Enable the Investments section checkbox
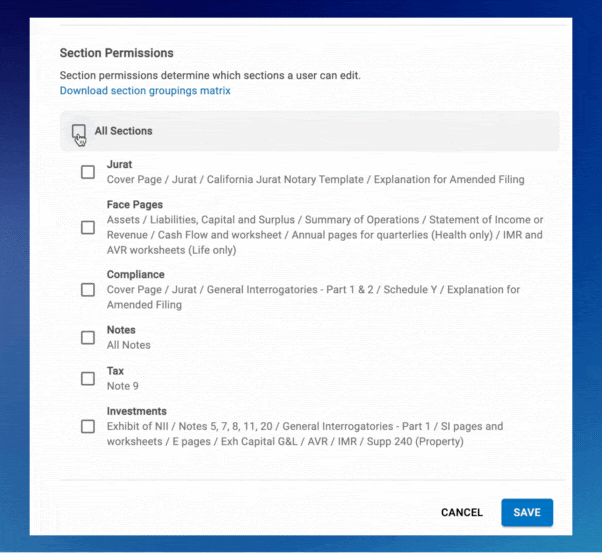602x553 pixels. coord(88,426)
